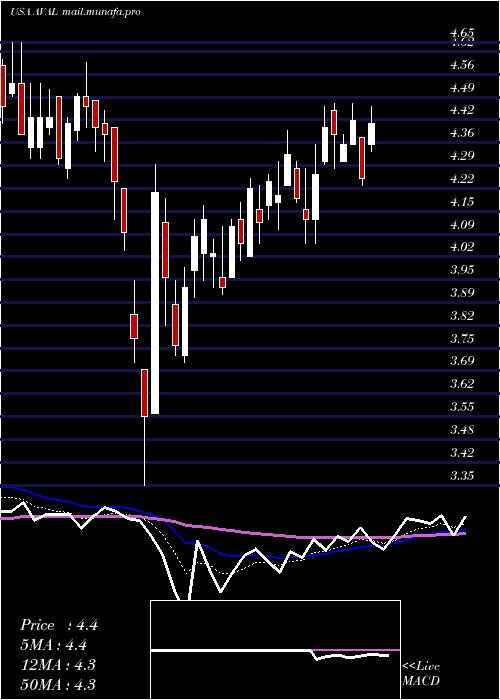The width and height of the screenshot is (500, 700).
Task: Click the tallest white candlestick body
Action: [155, 303]
